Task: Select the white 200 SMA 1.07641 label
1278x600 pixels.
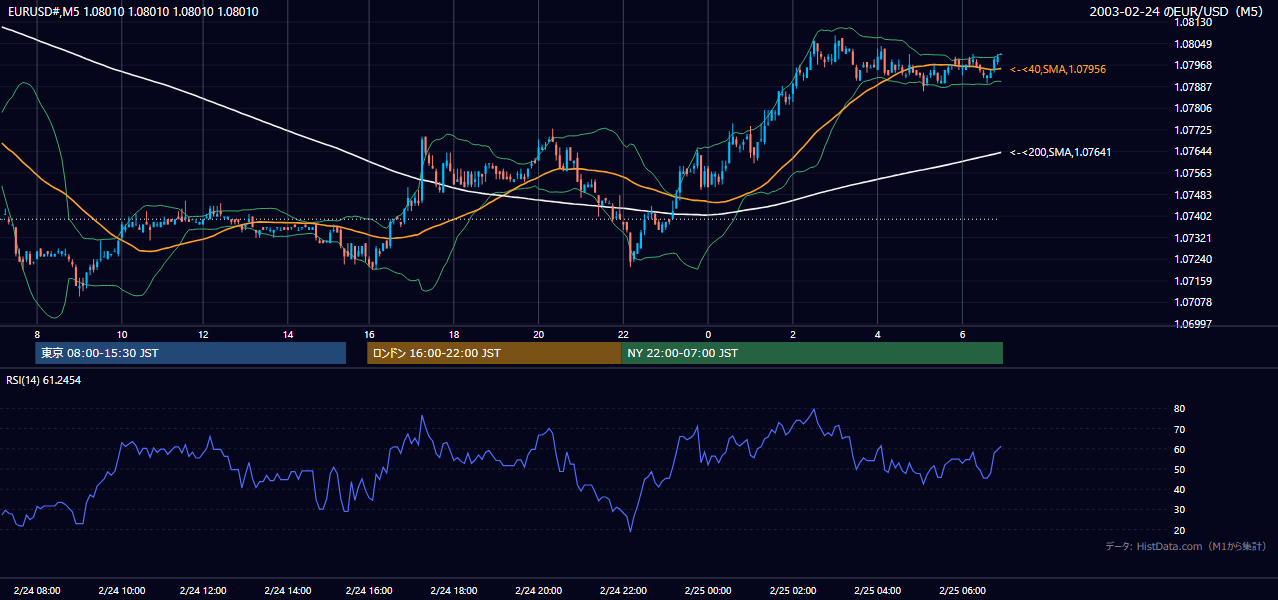Action: (x=1061, y=152)
